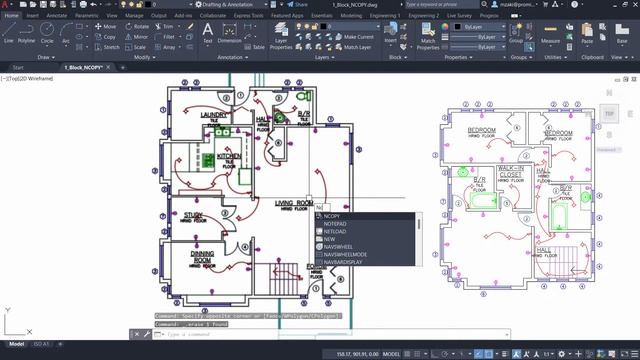Expand the Properties panel
This screenshot has width=640, height=360.
(458, 58)
